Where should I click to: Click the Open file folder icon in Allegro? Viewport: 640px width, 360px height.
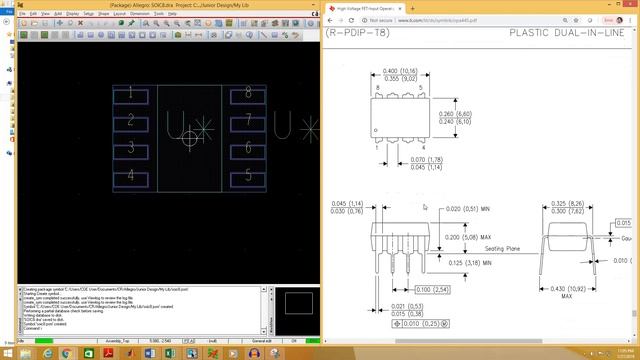(34, 23)
